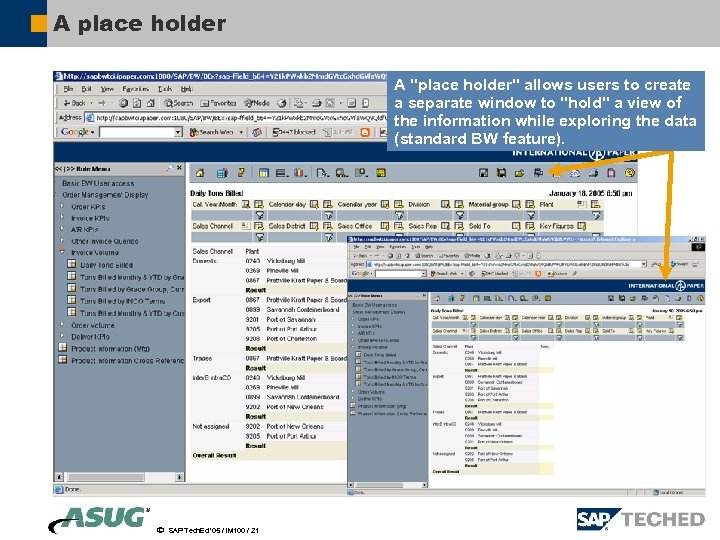
Task: Click the icon next to the Key Figures label
Action: tap(581, 226)
